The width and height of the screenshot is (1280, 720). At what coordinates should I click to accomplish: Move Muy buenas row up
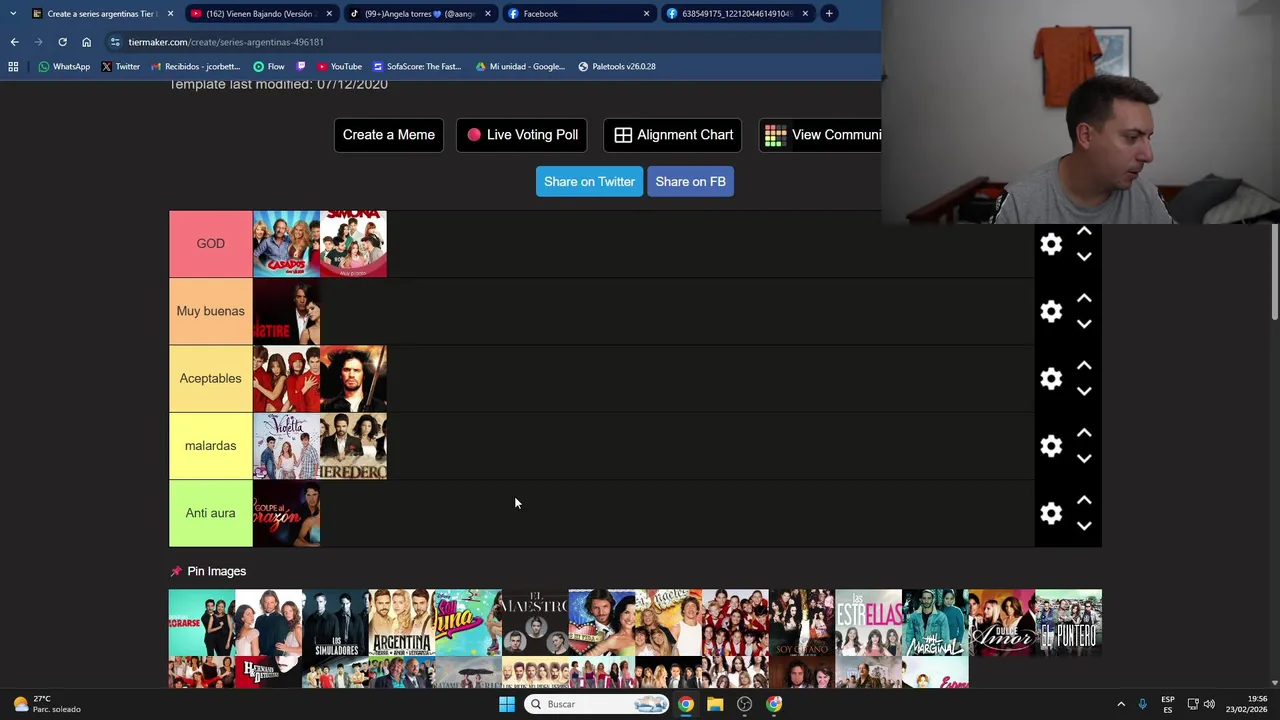(x=1084, y=298)
